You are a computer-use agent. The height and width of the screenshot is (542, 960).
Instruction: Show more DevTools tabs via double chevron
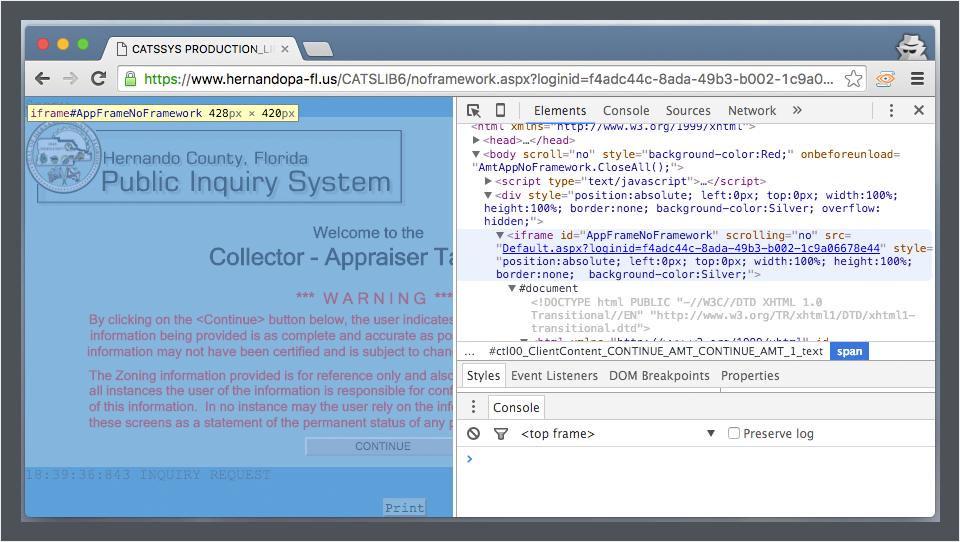[797, 111]
